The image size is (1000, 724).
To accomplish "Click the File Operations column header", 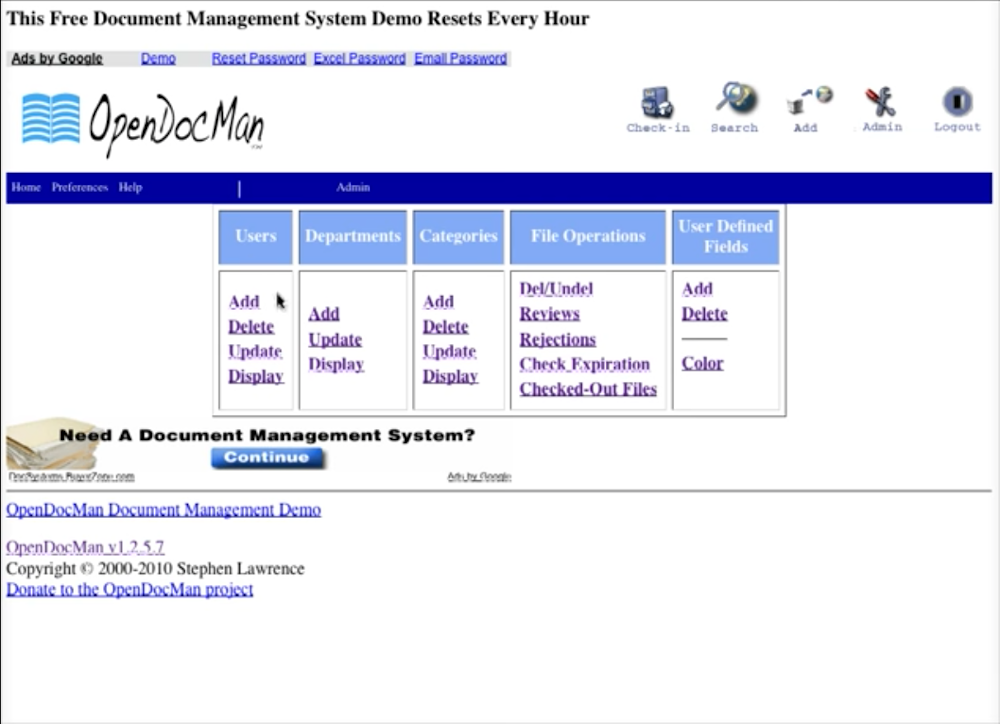I will tap(588, 237).
